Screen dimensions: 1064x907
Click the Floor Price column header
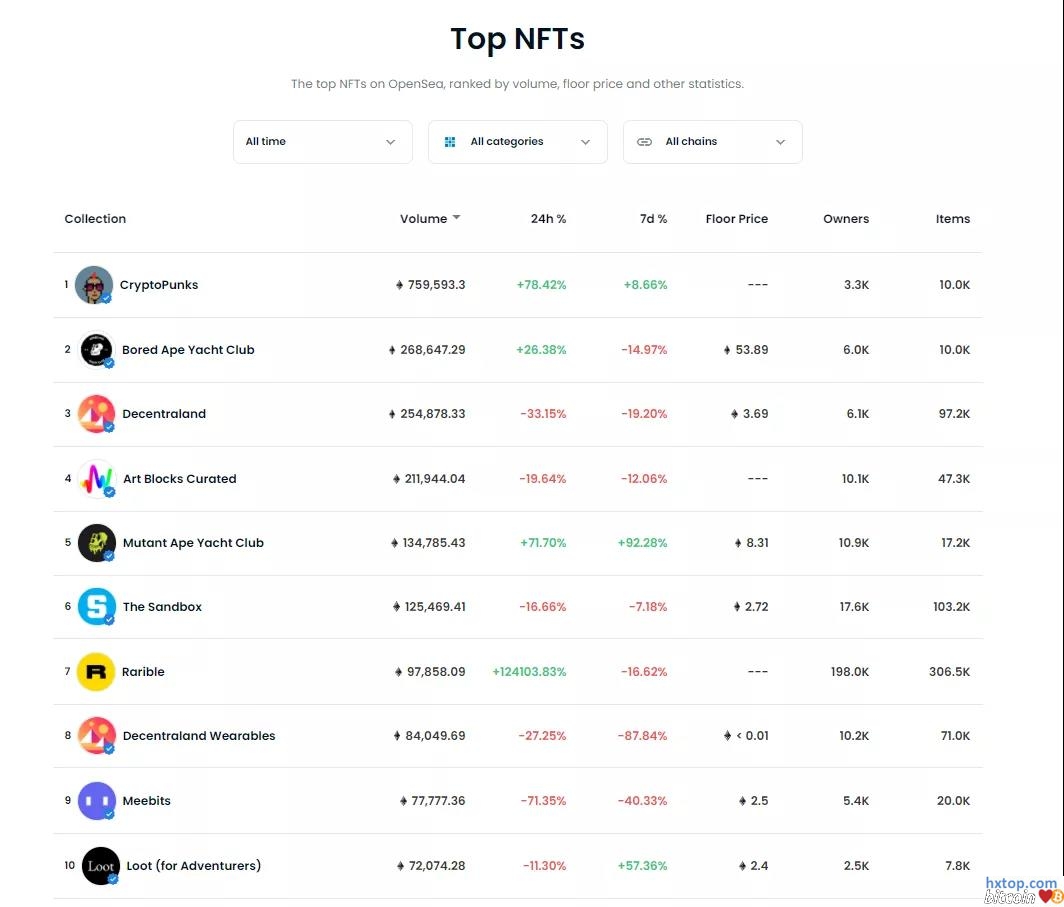click(736, 219)
